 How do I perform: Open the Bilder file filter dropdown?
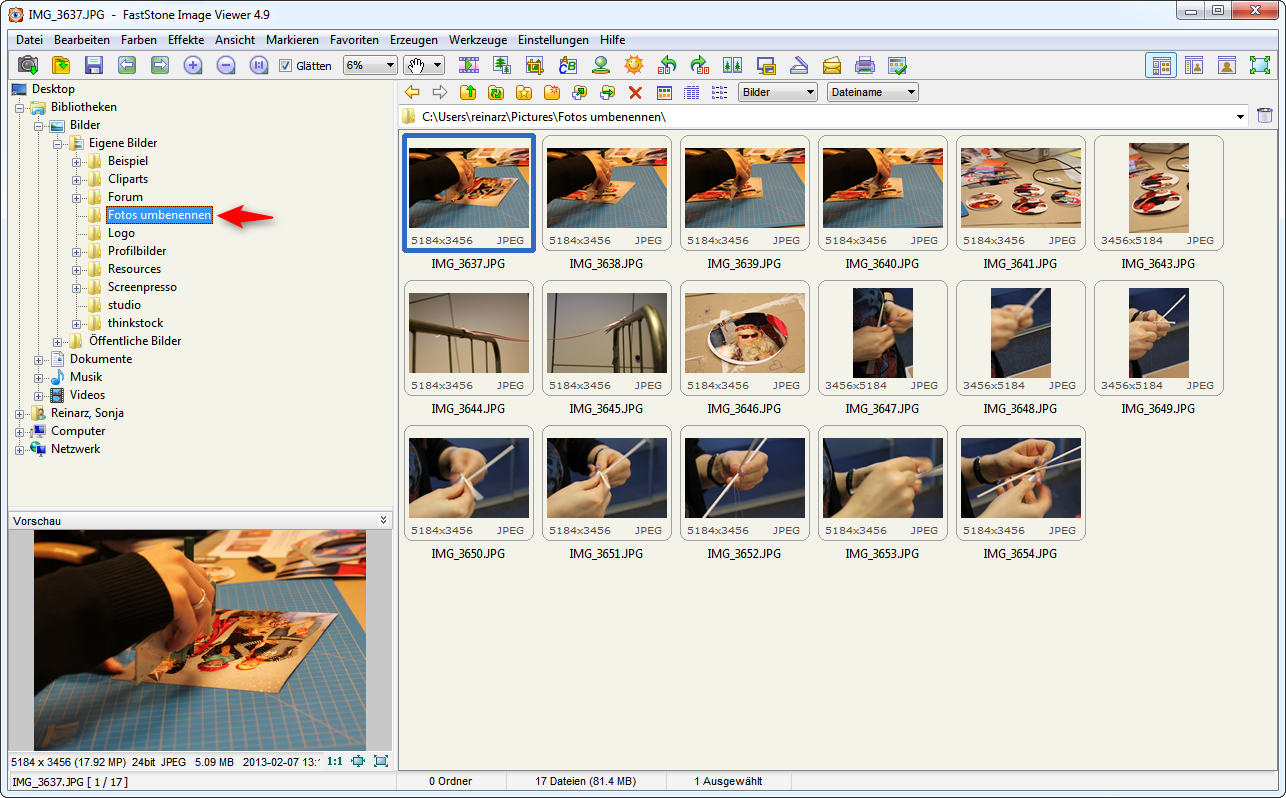coord(778,93)
